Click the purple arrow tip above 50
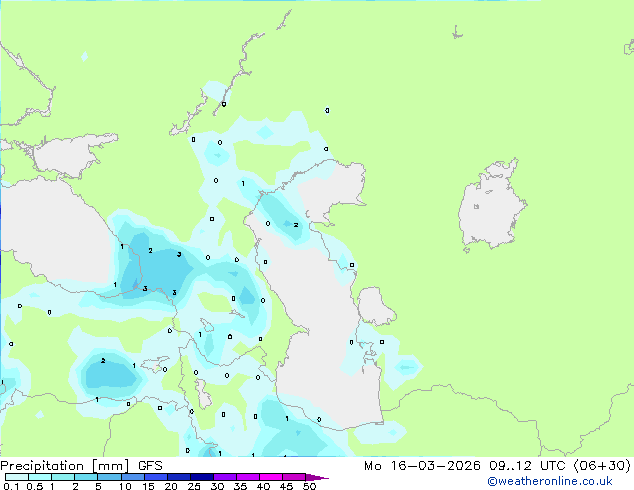 click(317, 477)
